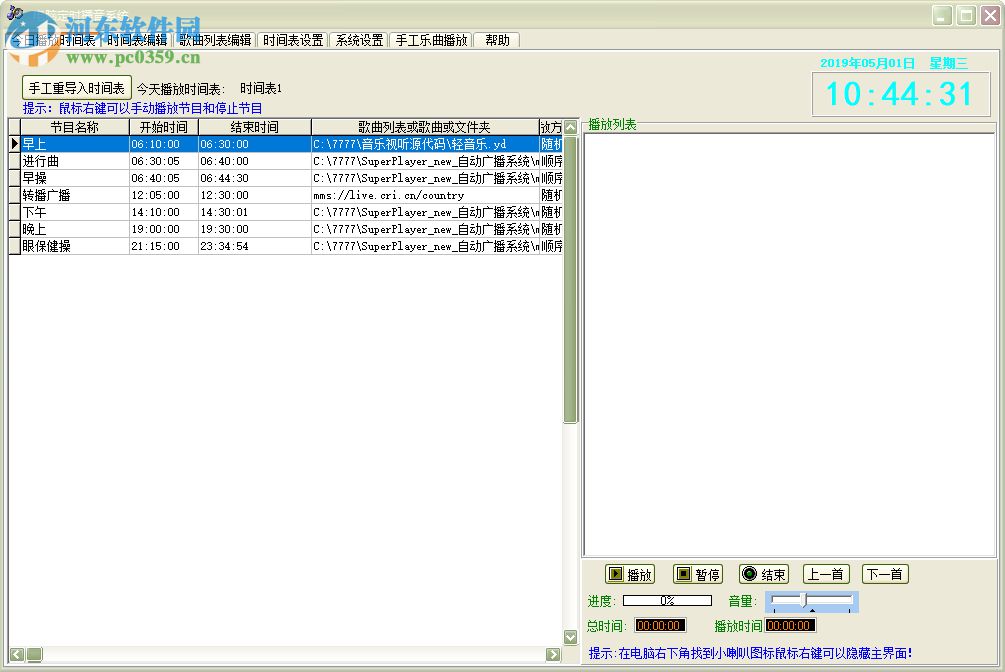
Task: Click the Play (播放) button
Action: click(x=630, y=574)
